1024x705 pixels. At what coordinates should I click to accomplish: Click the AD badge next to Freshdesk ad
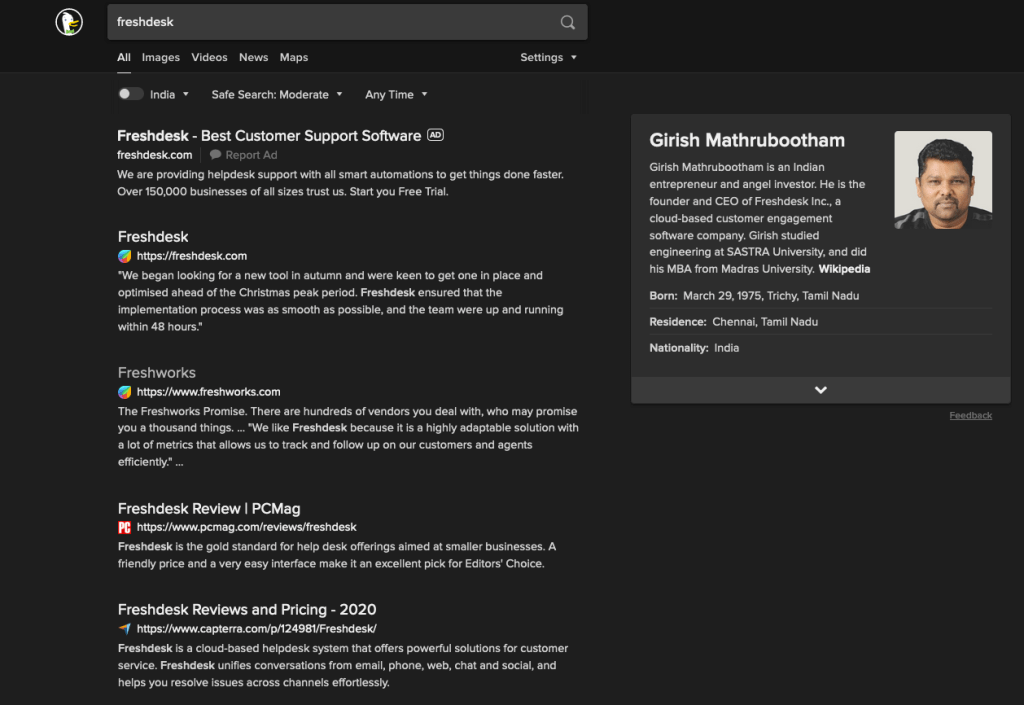pos(435,135)
